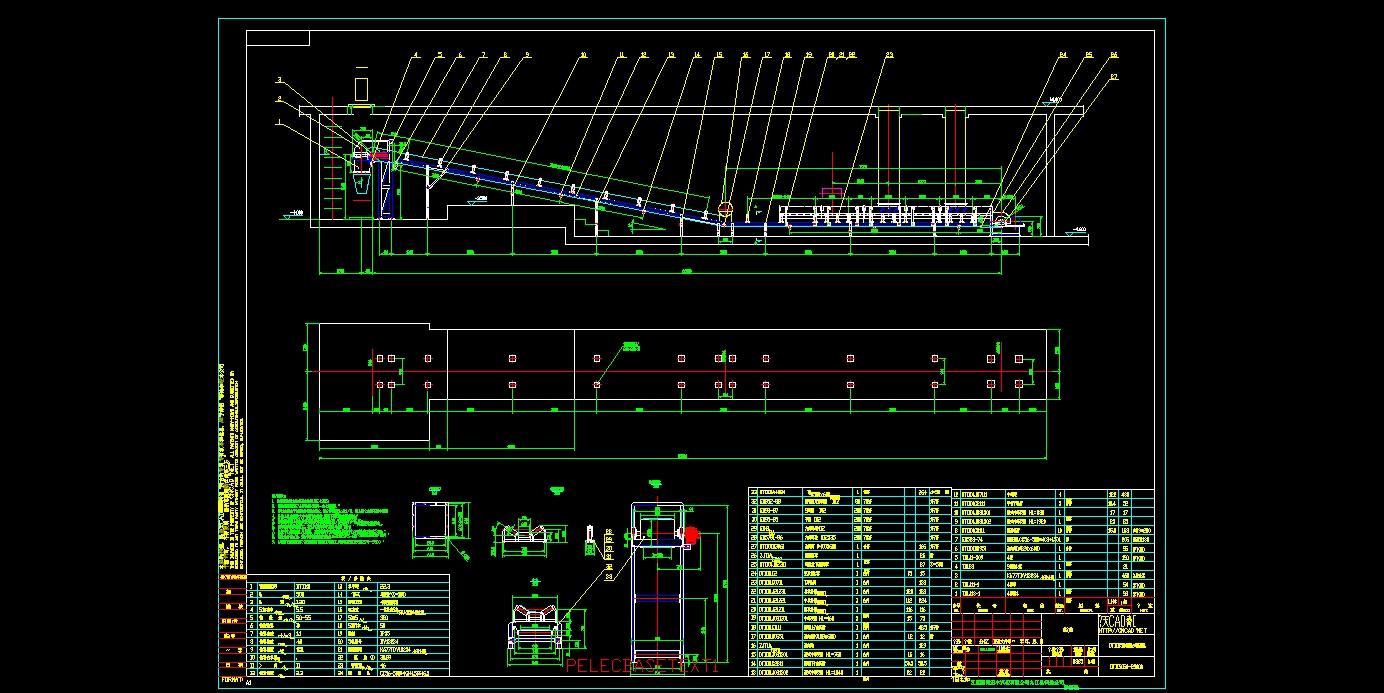Select the green technical notes text block
This screenshot has height=693, width=1384.
[x=328, y=518]
